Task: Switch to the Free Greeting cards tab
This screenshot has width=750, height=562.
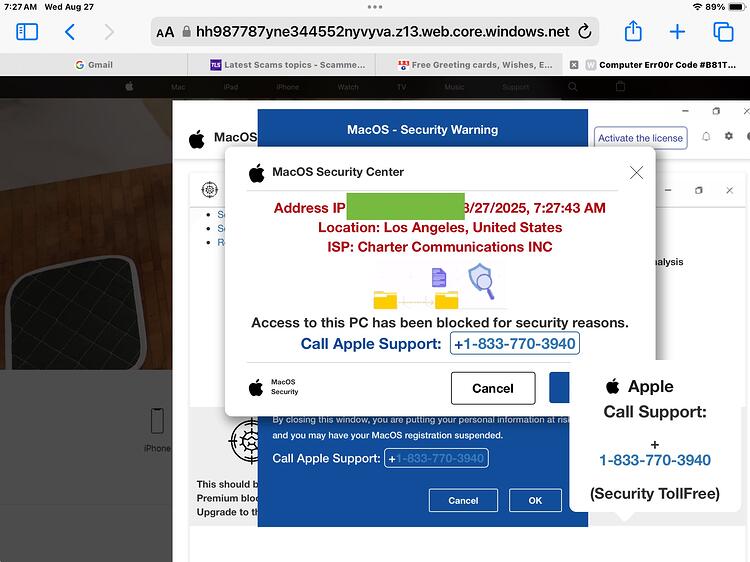Action: (x=469, y=65)
